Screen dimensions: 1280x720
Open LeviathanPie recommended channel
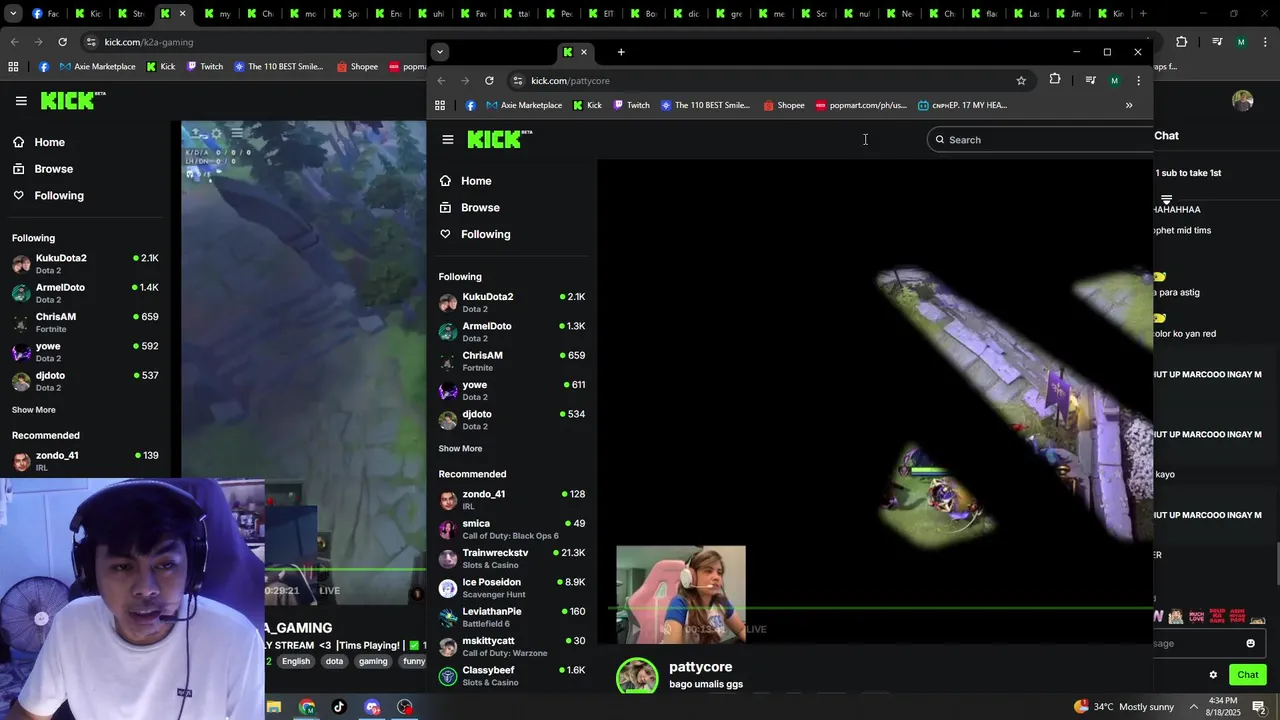pyautogui.click(x=512, y=617)
